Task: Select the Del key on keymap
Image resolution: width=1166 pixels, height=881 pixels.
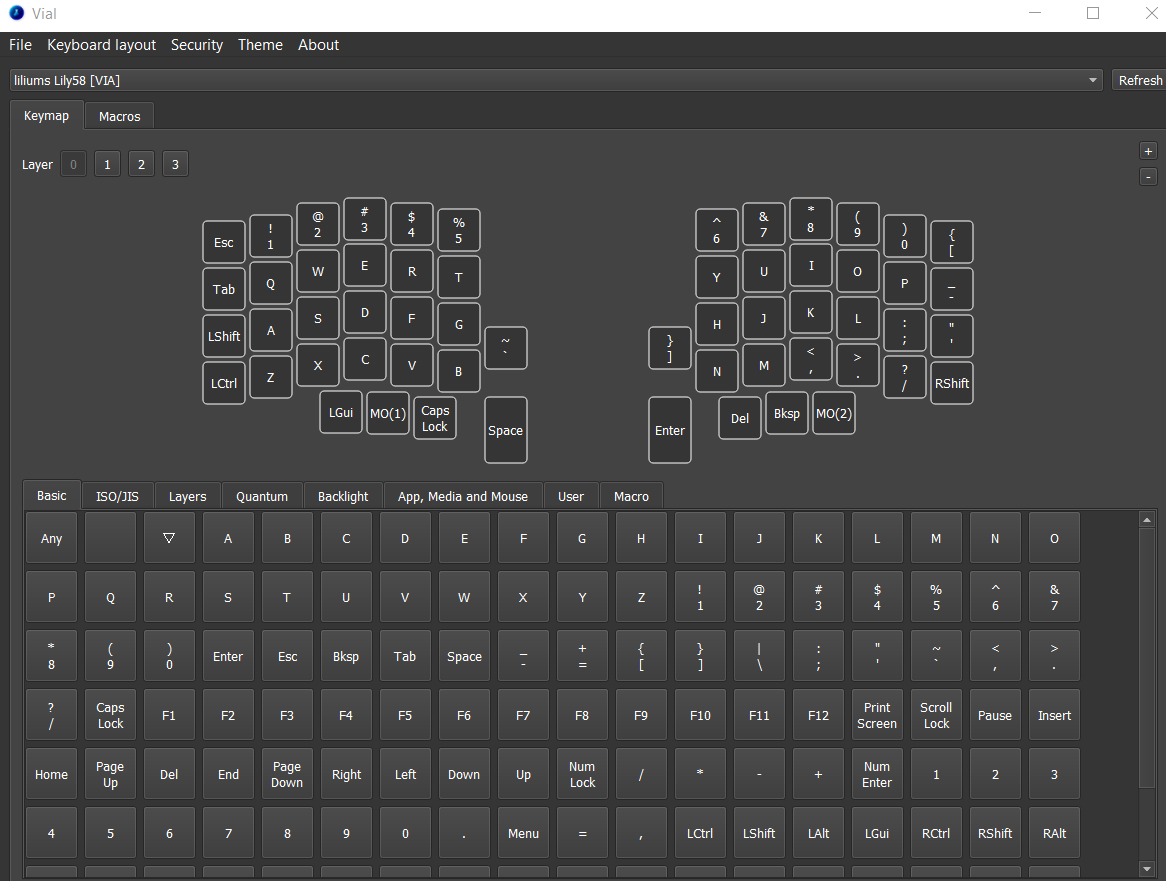Action: pos(740,418)
